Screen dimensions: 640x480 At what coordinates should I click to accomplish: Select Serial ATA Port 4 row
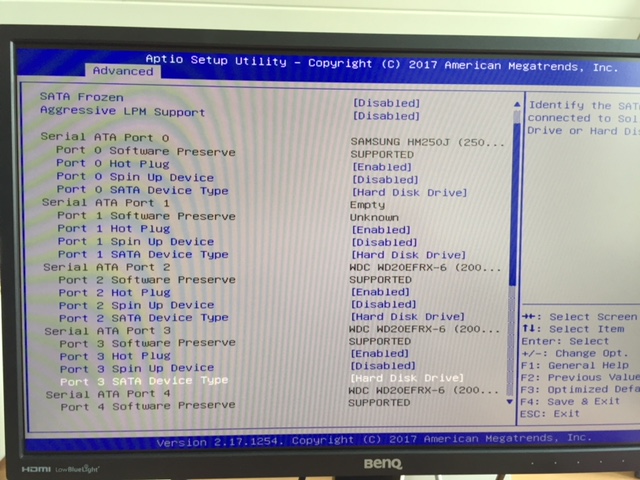point(108,394)
